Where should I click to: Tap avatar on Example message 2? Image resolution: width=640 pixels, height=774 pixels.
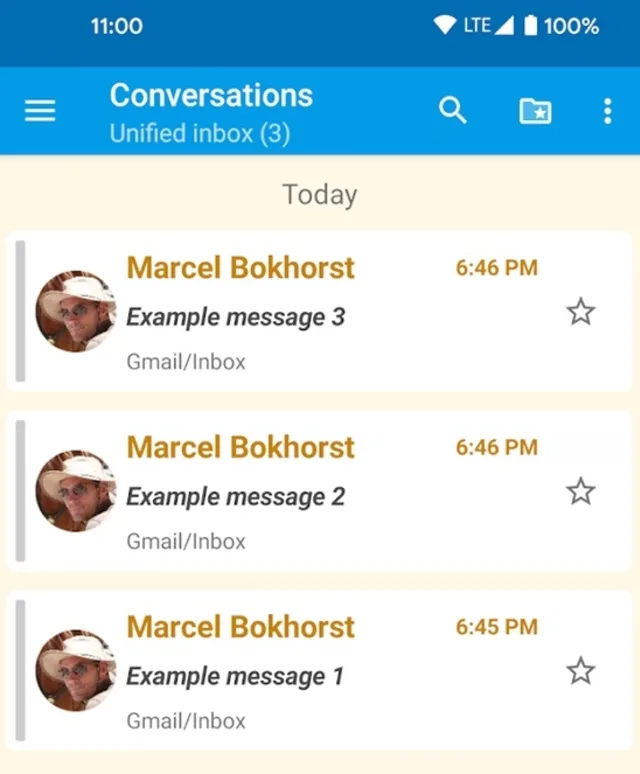point(76,491)
